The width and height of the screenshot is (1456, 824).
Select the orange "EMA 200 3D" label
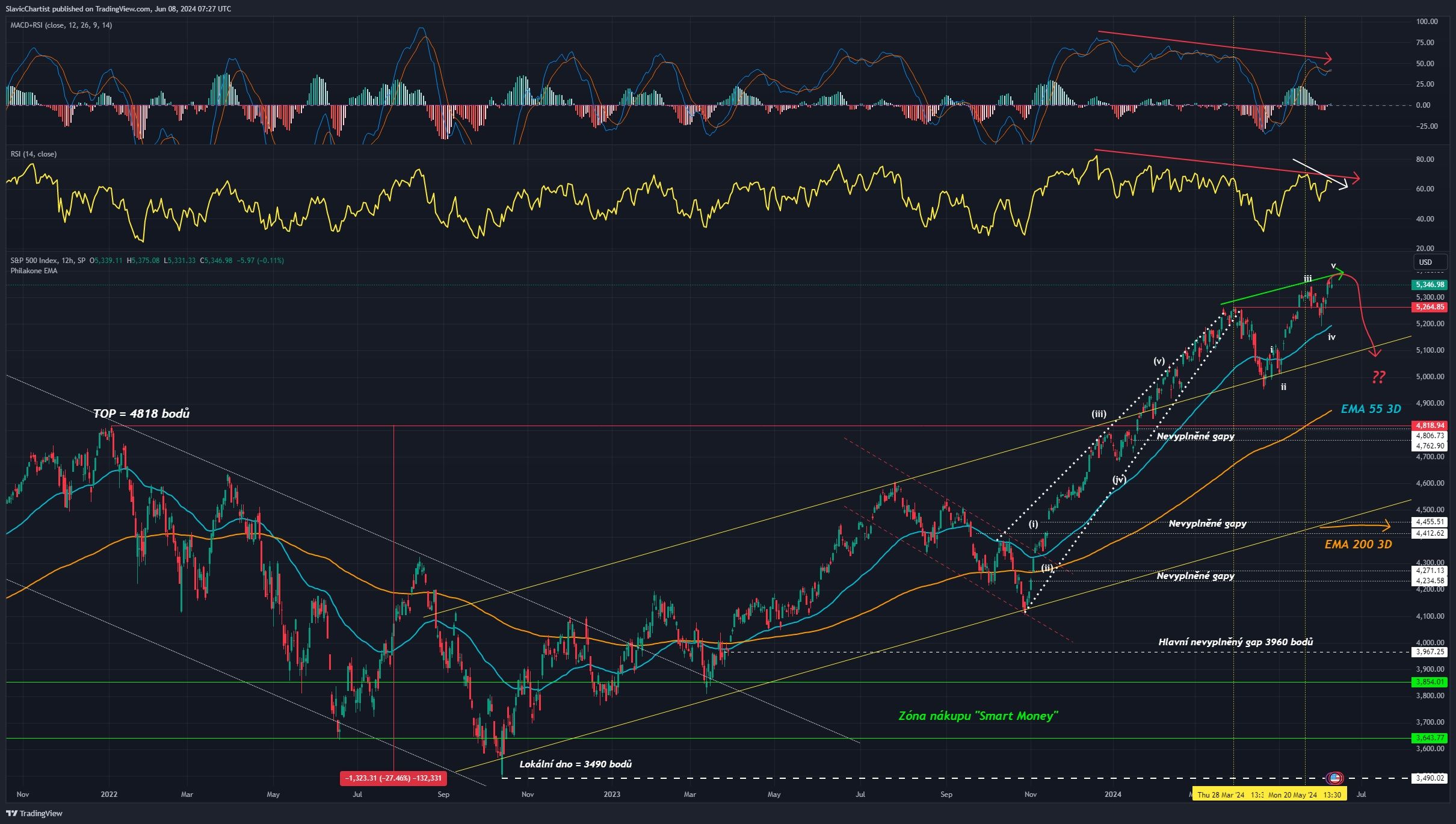tap(1359, 544)
